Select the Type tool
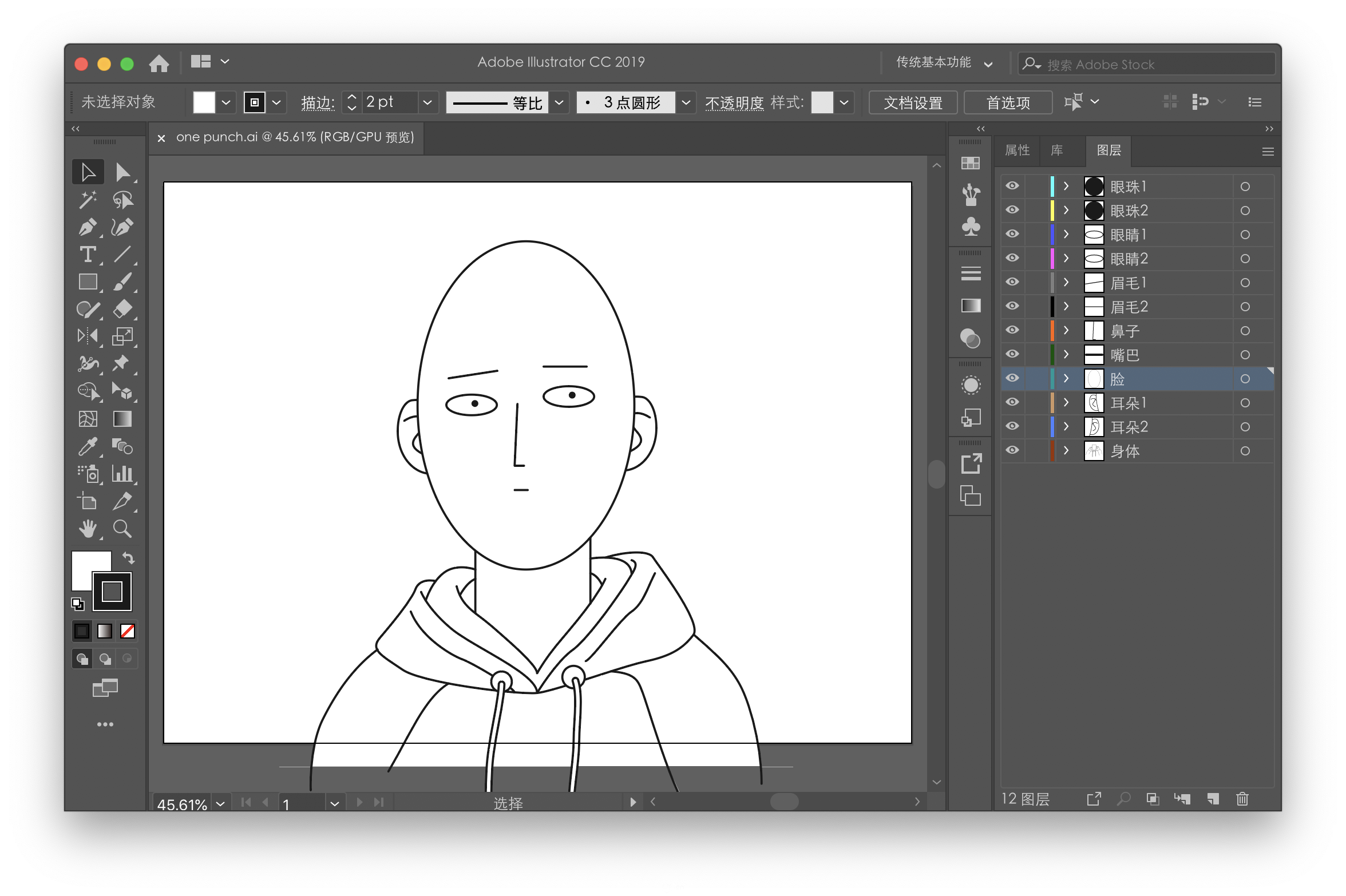This screenshot has width=1346, height=896. click(x=88, y=254)
